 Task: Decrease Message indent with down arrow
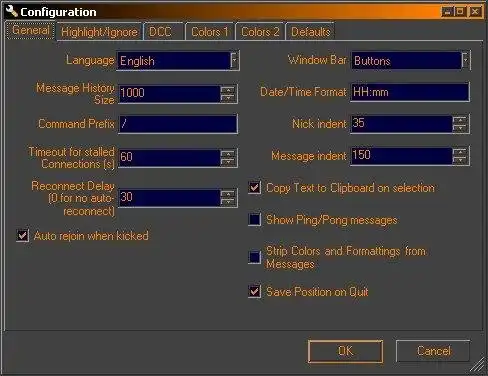coord(461,160)
